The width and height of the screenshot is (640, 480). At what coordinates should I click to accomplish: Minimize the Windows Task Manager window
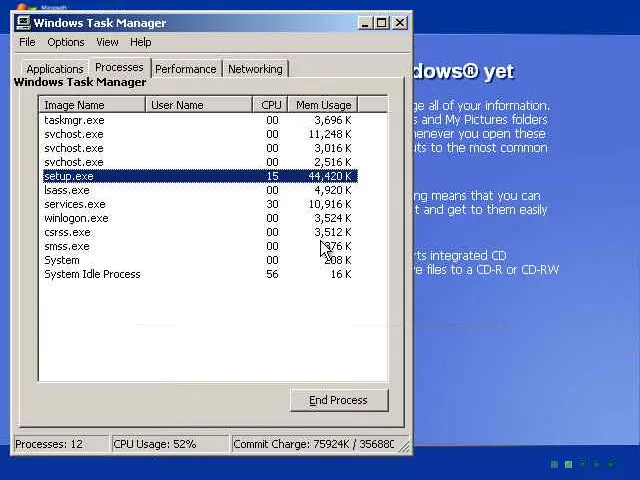(365, 23)
